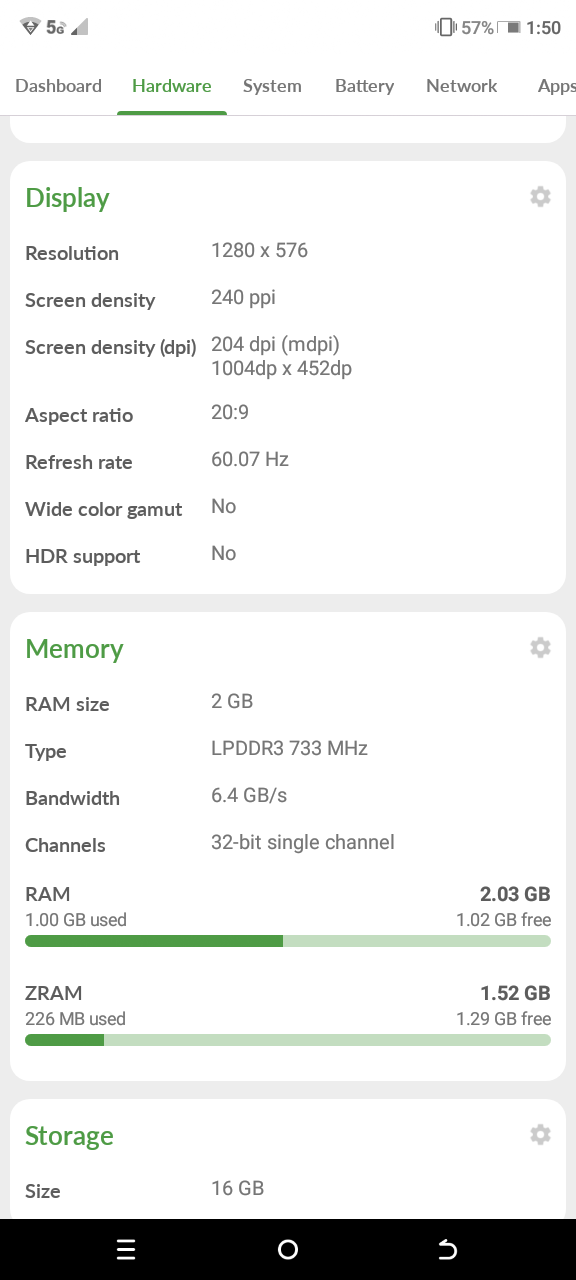Open the Network tab
This screenshot has width=576, height=1280.
click(462, 86)
